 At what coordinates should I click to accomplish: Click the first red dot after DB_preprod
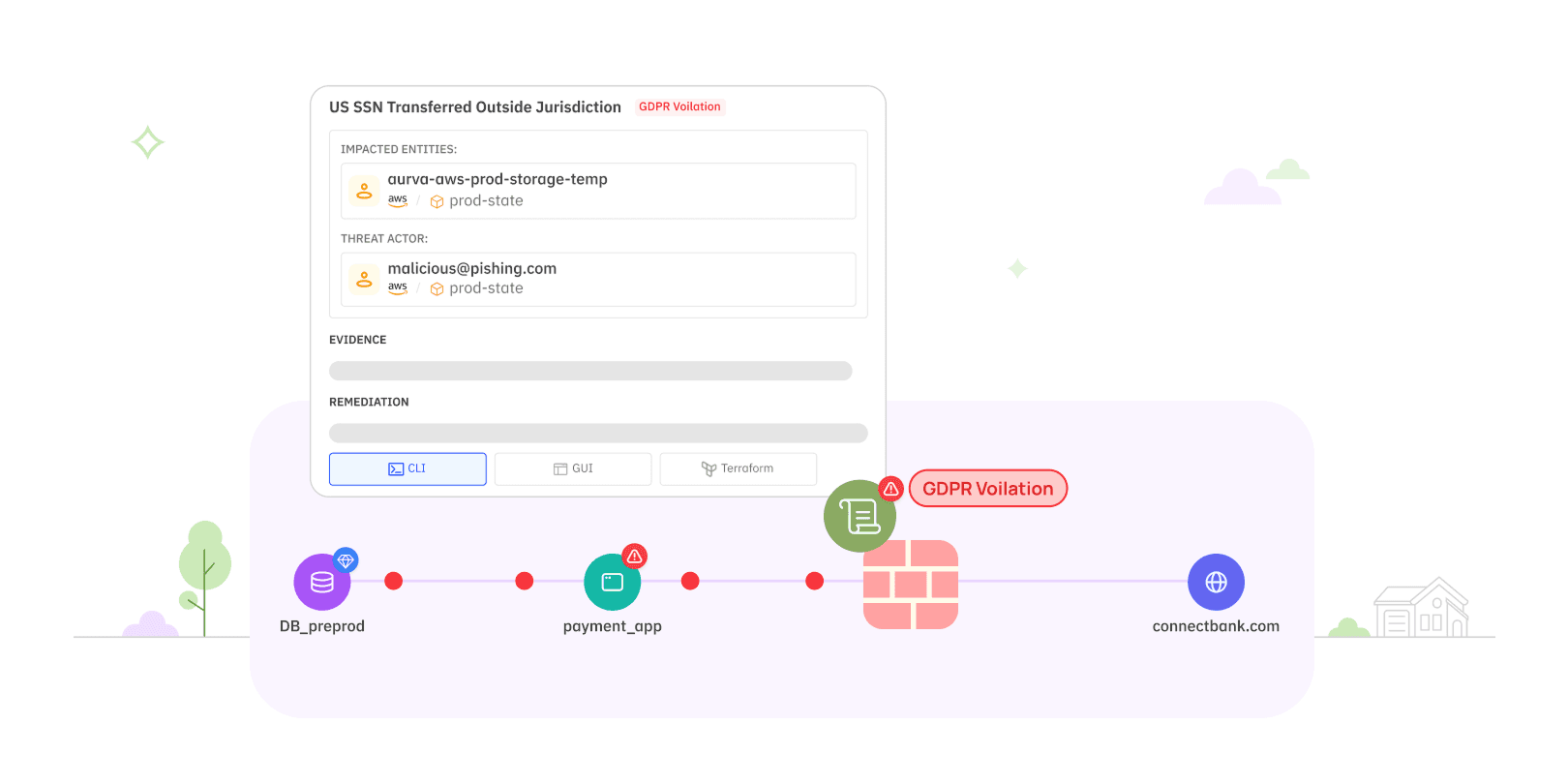point(393,581)
